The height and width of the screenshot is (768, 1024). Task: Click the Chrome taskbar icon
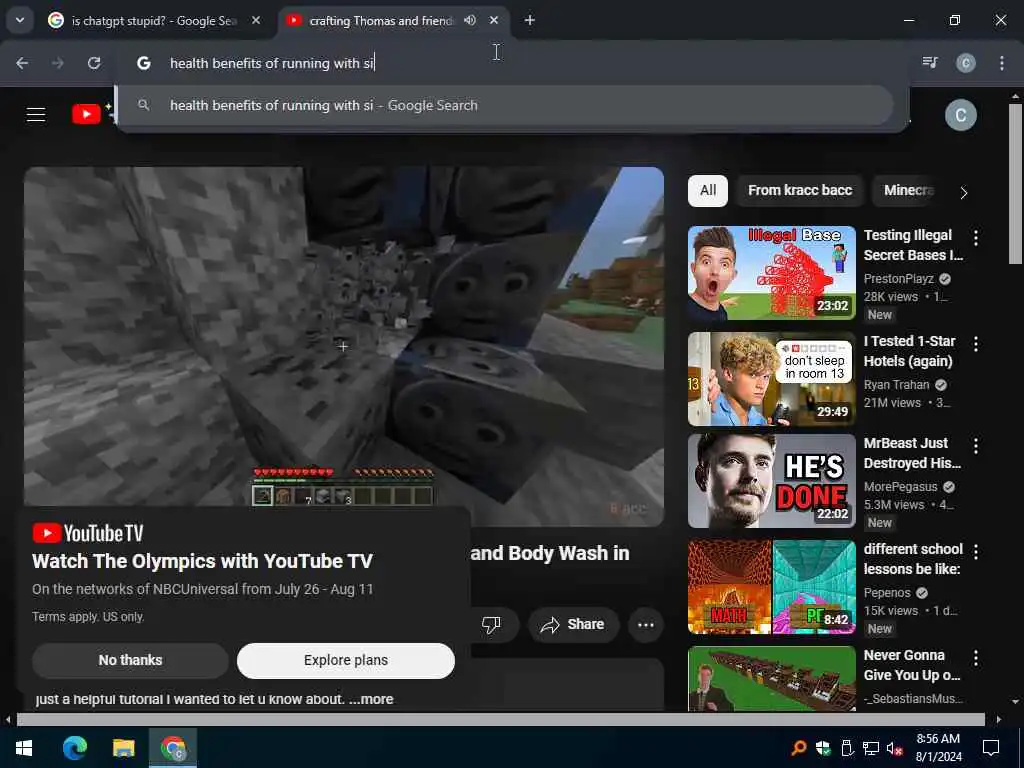(173, 748)
